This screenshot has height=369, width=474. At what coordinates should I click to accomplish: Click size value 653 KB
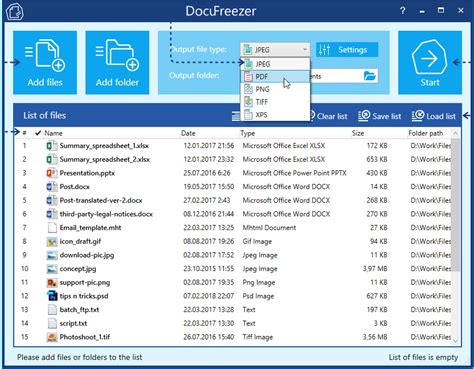pos(377,159)
